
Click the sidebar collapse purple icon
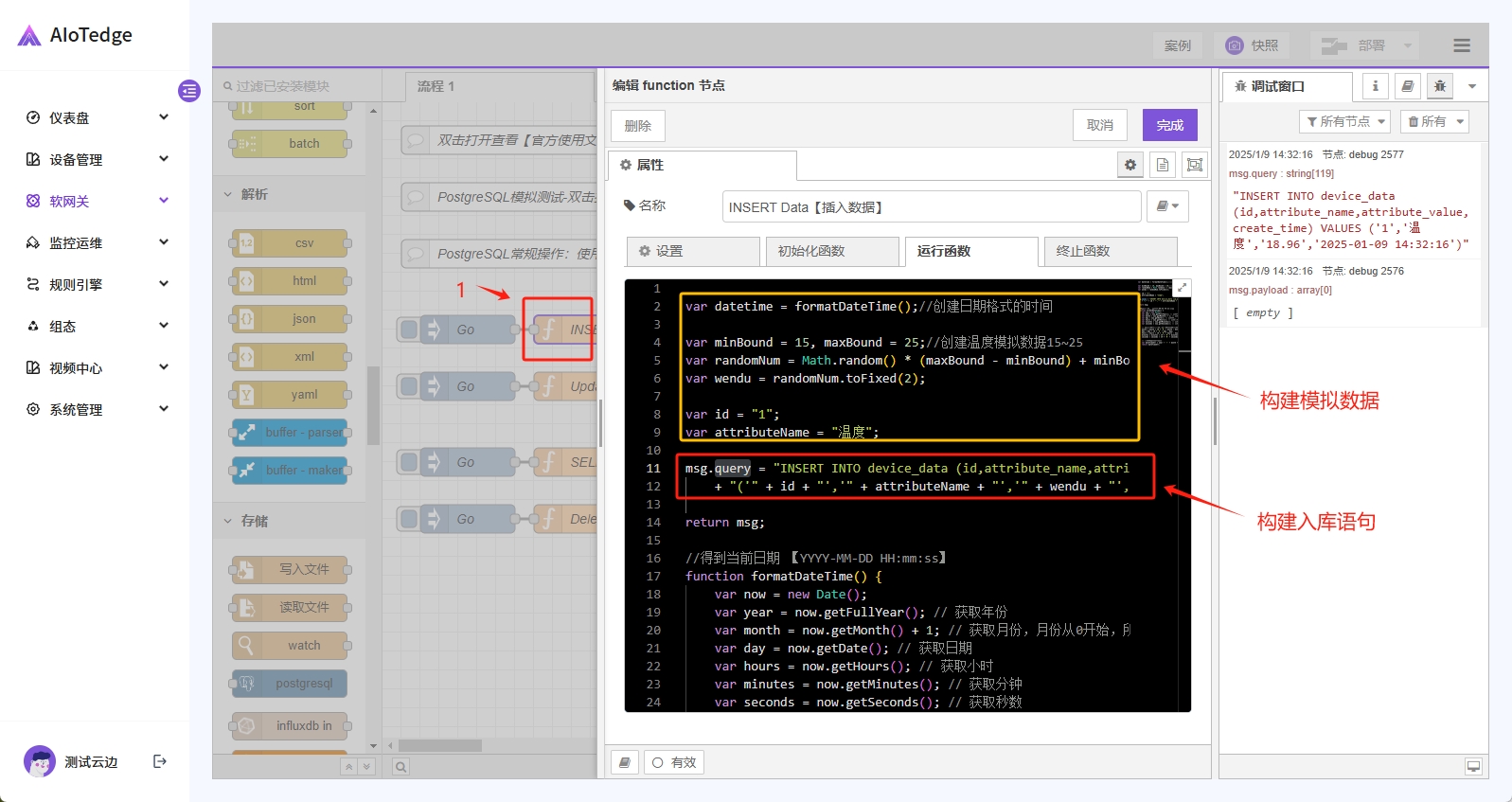pos(189,91)
